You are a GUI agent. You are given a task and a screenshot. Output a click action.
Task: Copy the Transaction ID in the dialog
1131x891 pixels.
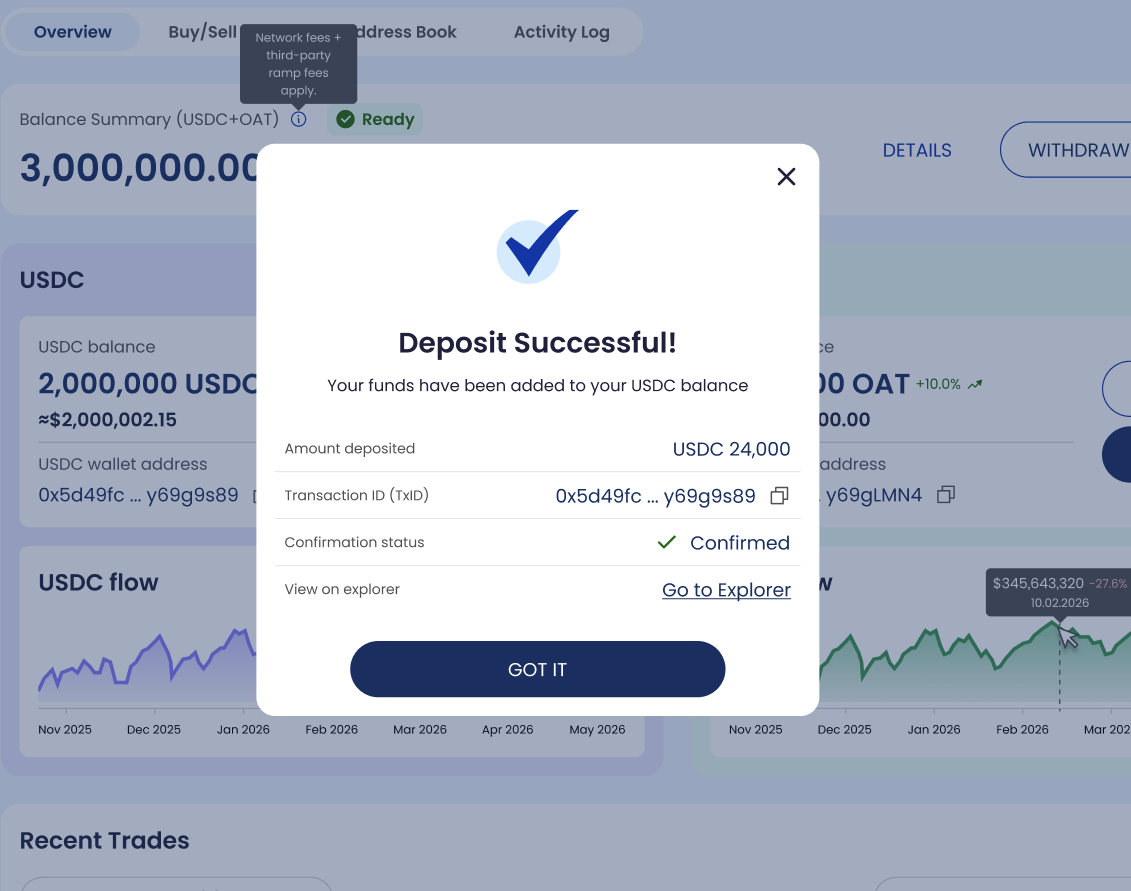click(x=779, y=496)
